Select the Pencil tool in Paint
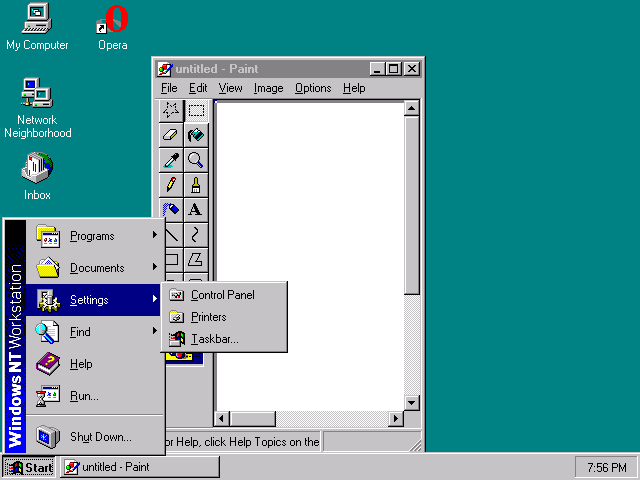The height and width of the screenshot is (480, 640). [171, 185]
